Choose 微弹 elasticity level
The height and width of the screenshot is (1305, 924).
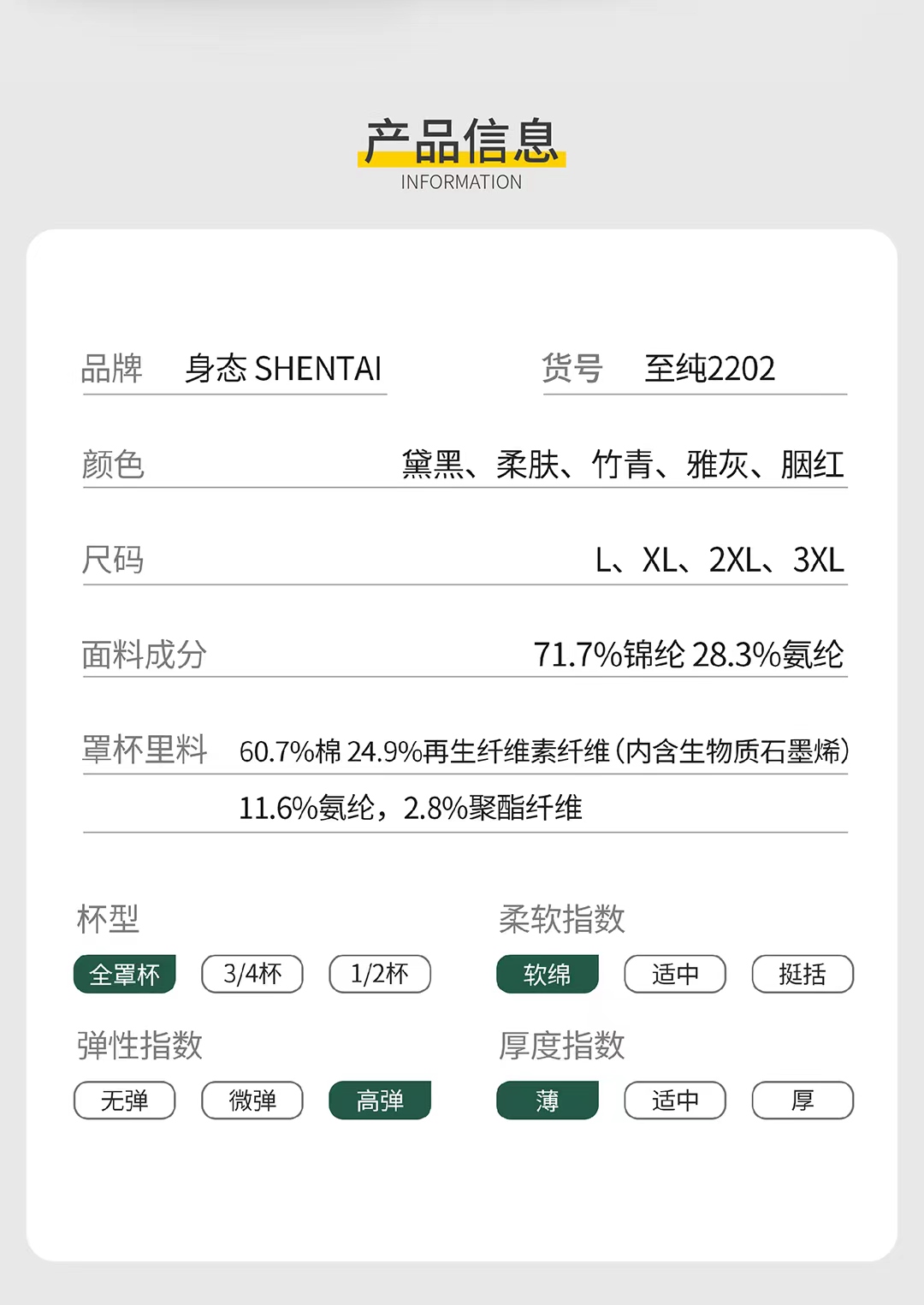click(x=252, y=1100)
